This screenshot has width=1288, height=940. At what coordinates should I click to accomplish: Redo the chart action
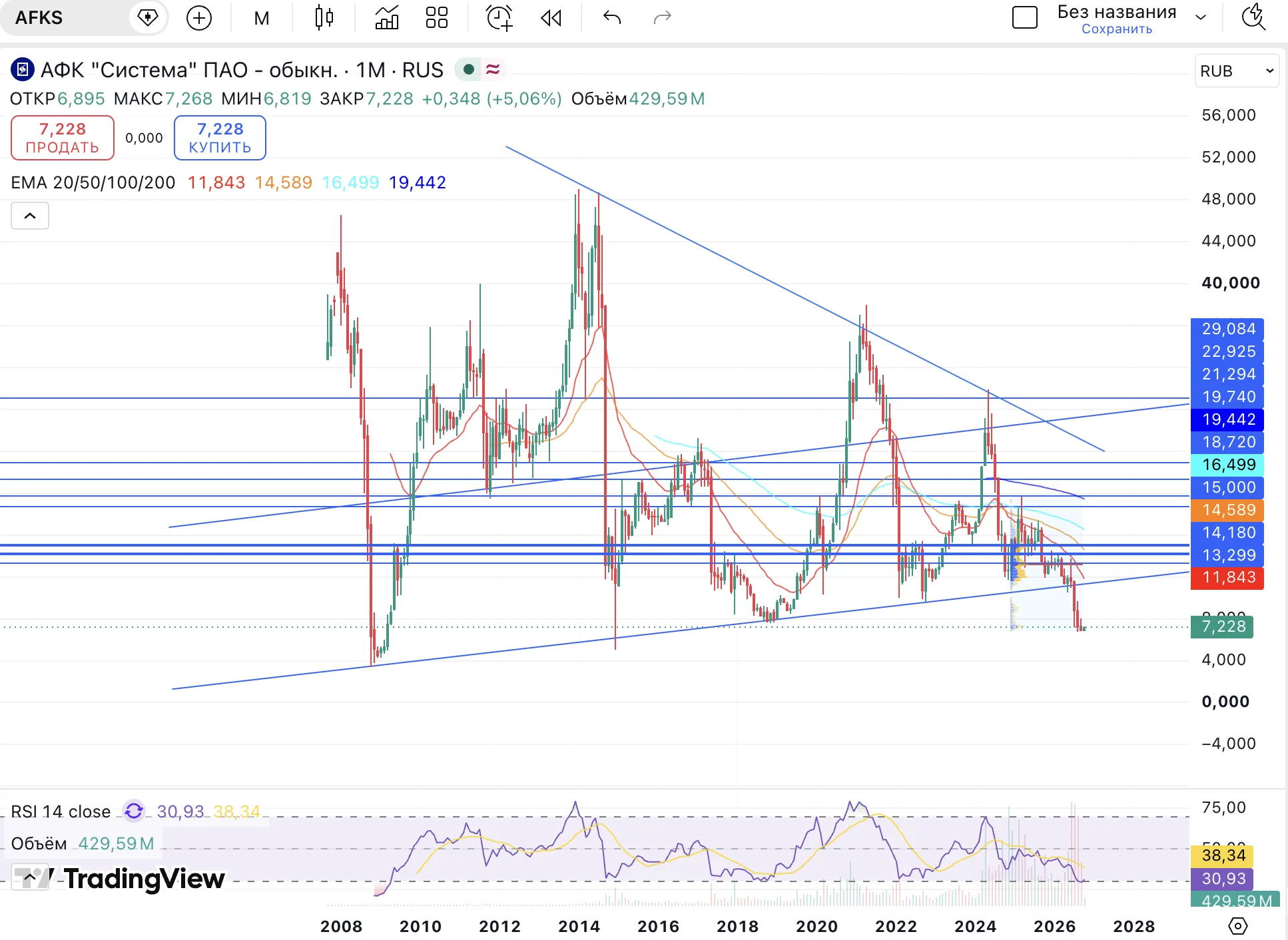point(663,18)
